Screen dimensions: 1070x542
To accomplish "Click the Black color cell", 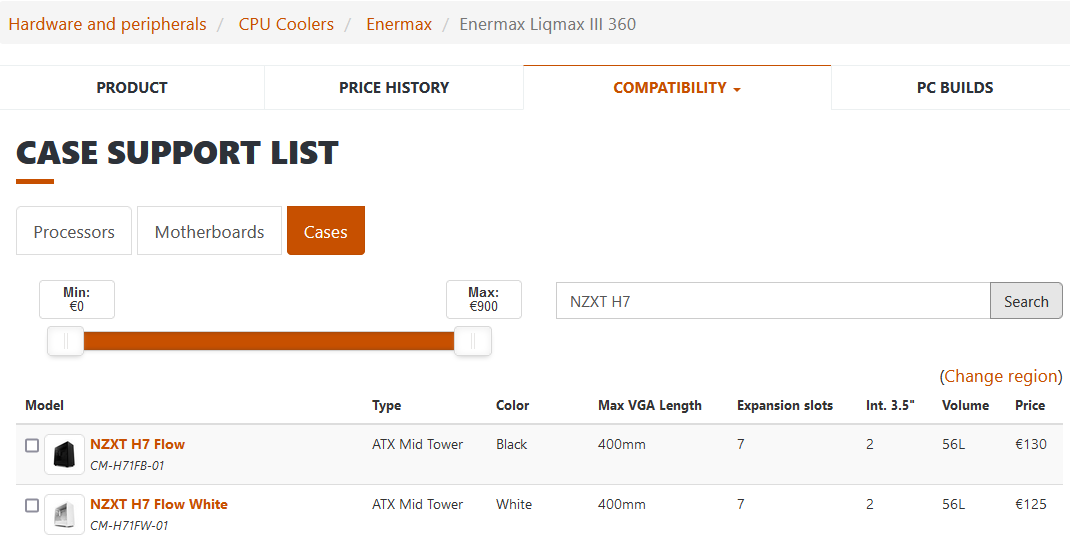I will click(x=511, y=444).
